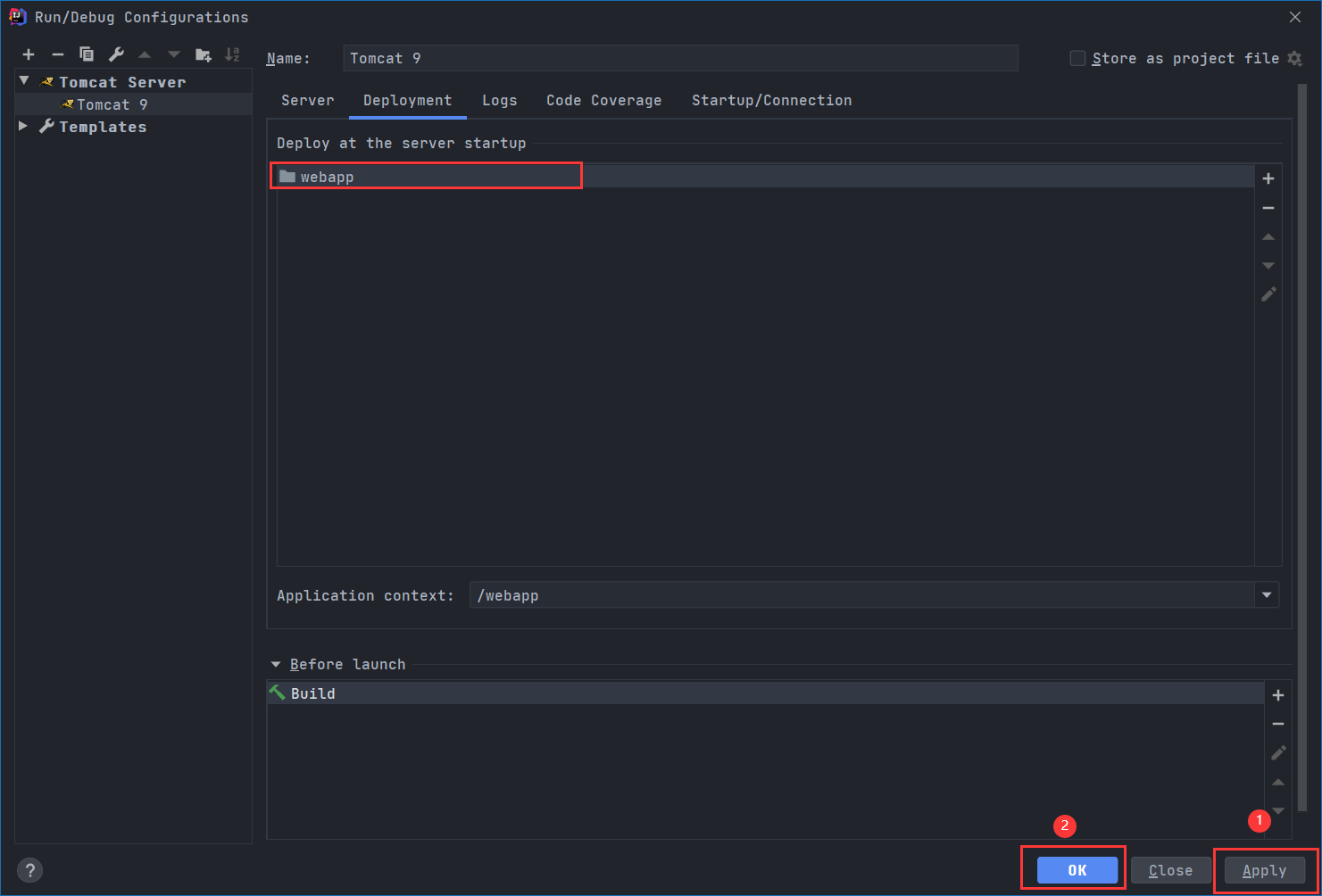Viewport: 1322px width, 896px height.
Task: Move configuration down in left toolbar
Action: pos(174,55)
